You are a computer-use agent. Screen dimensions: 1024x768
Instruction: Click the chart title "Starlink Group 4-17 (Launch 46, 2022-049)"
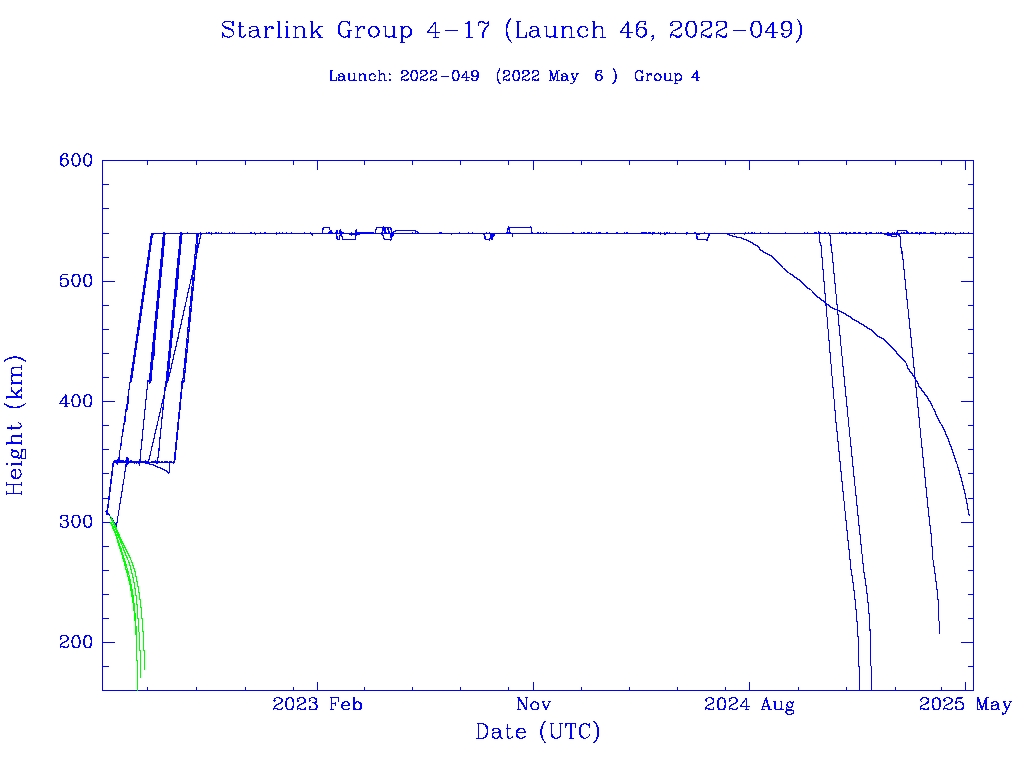point(512,31)
